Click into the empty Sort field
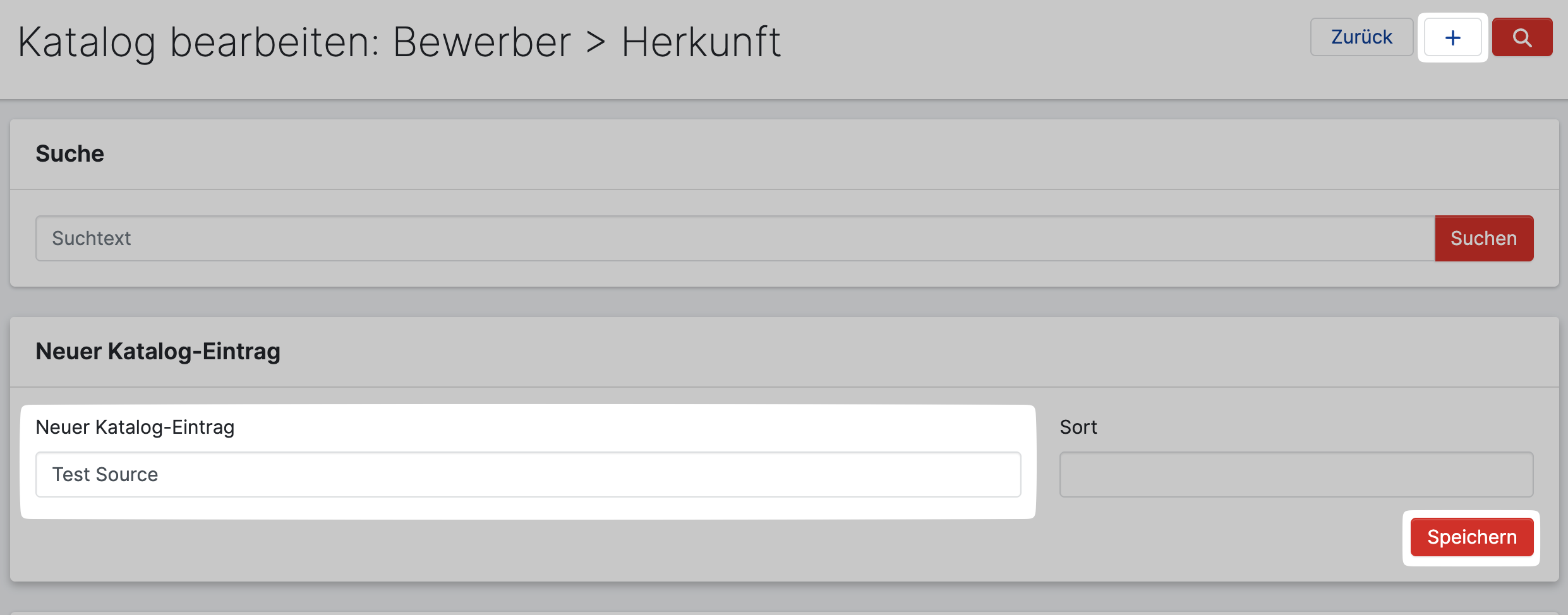 [x=1296, y=475]
